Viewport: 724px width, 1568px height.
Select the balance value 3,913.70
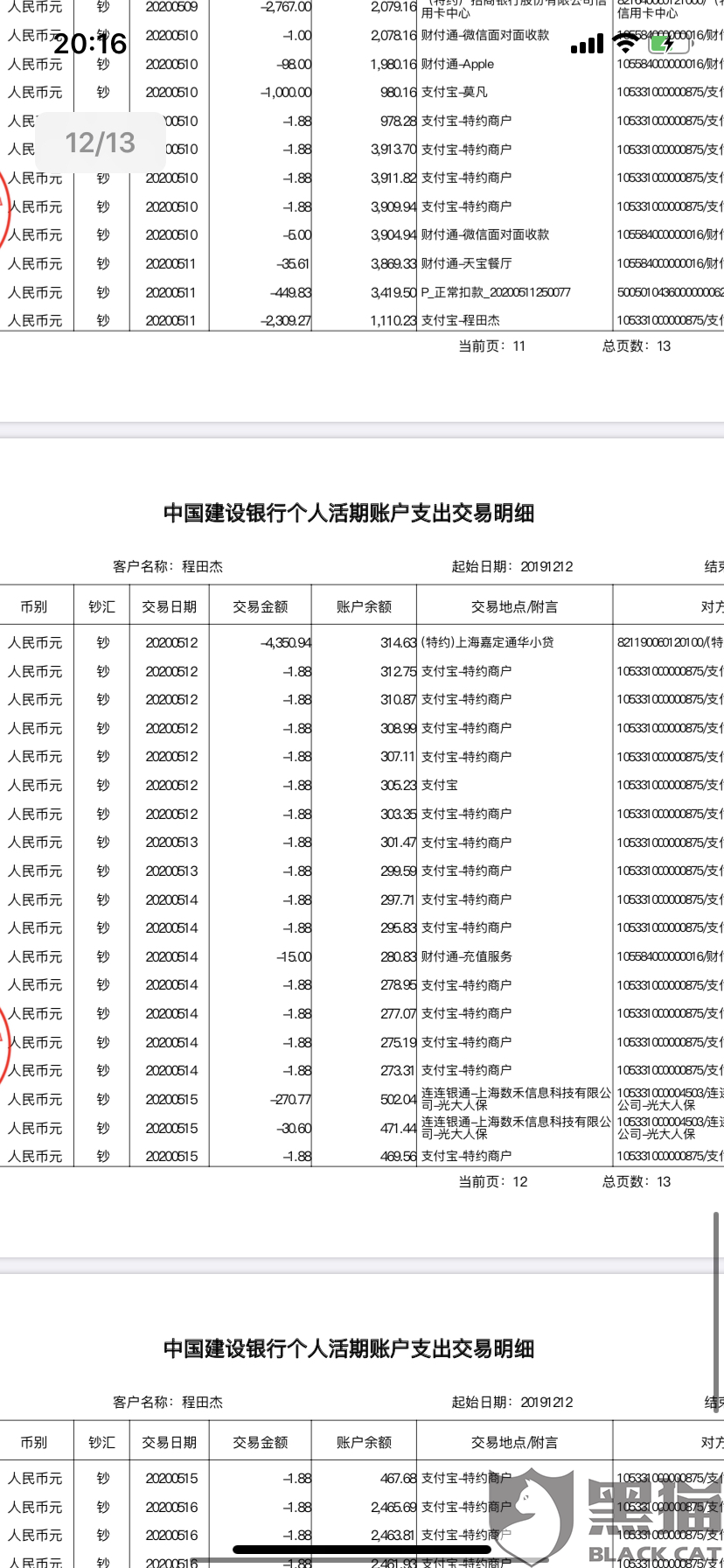tap(393, 150)
